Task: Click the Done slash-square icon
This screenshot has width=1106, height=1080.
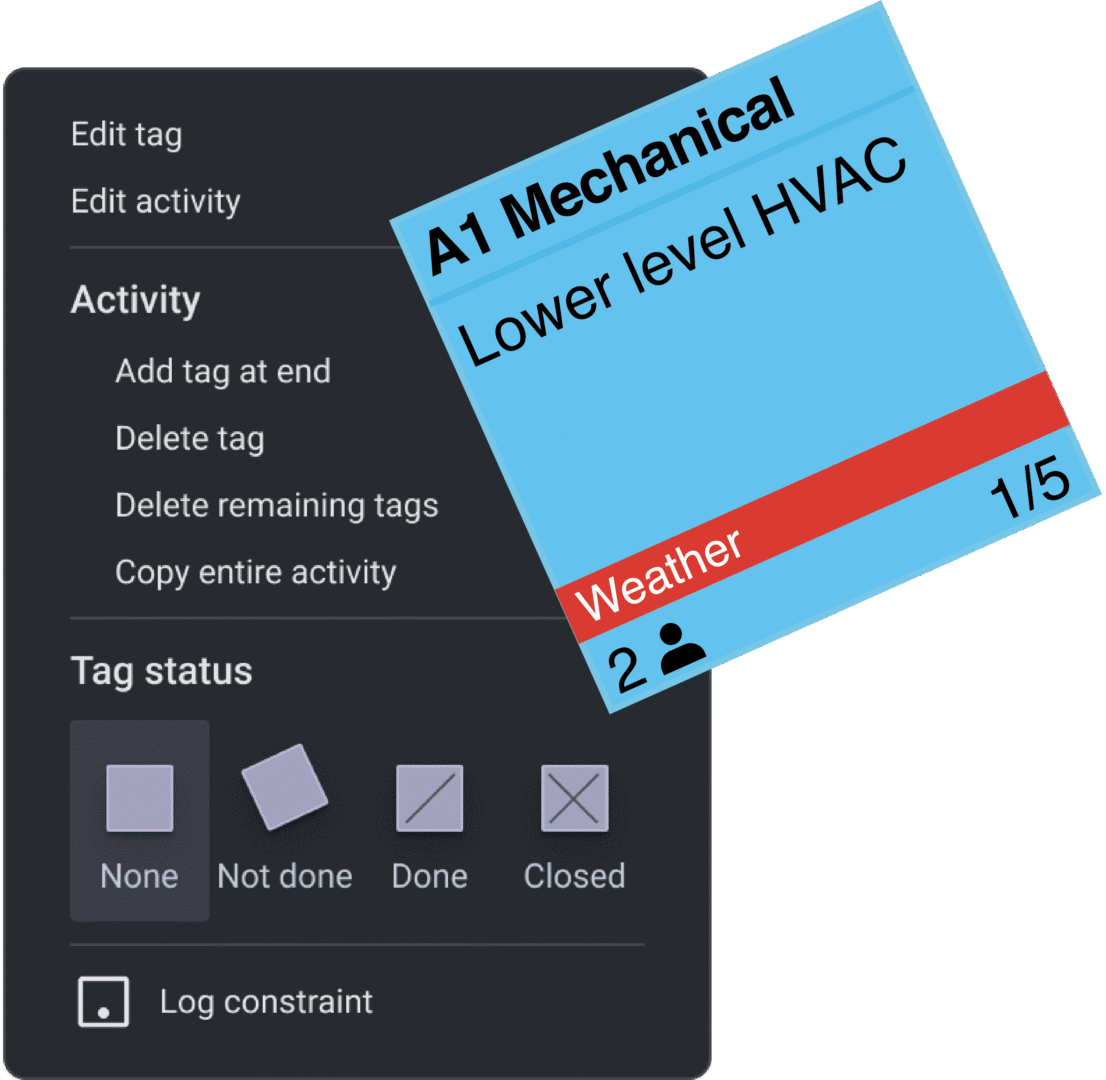Action: pyautogui.click(x=430, y=798)
